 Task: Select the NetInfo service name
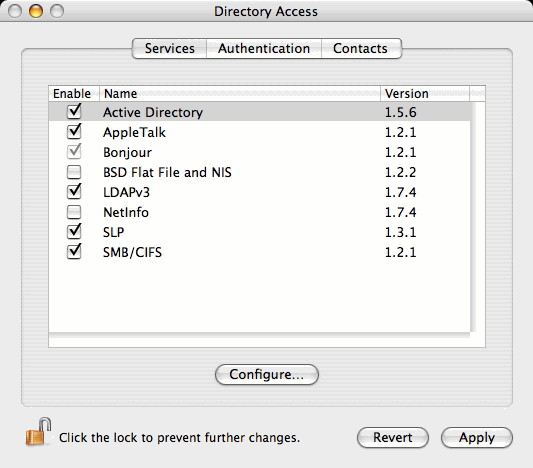[126, 212]
